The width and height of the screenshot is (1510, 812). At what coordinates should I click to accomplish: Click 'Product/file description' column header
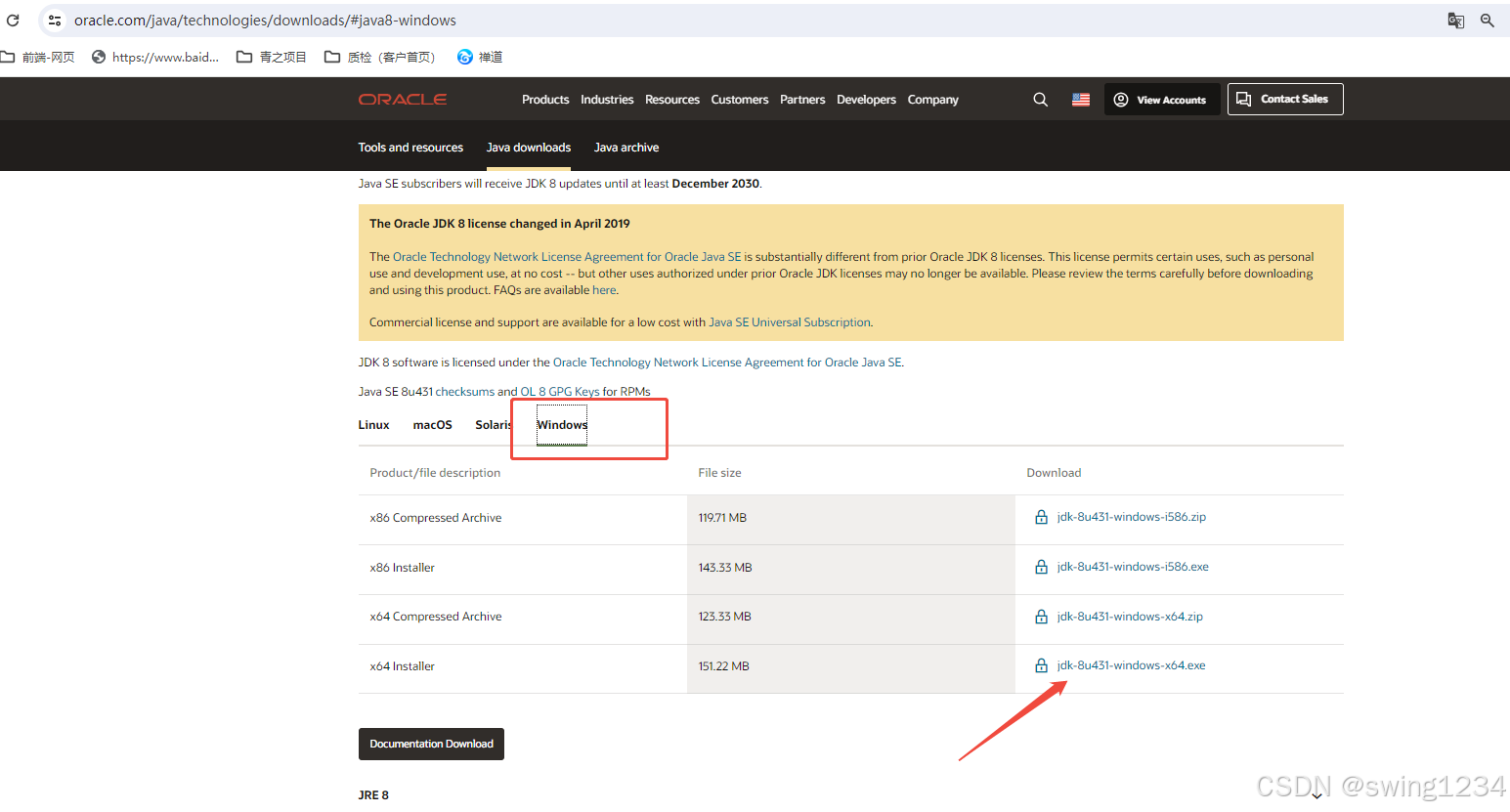click(435, 473)
